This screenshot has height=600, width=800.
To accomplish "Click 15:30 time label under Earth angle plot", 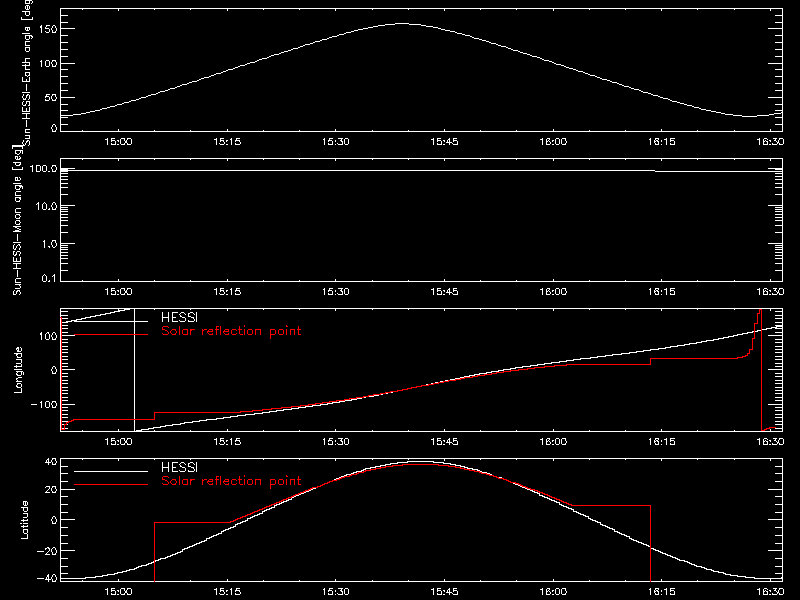I will [336, 142].
